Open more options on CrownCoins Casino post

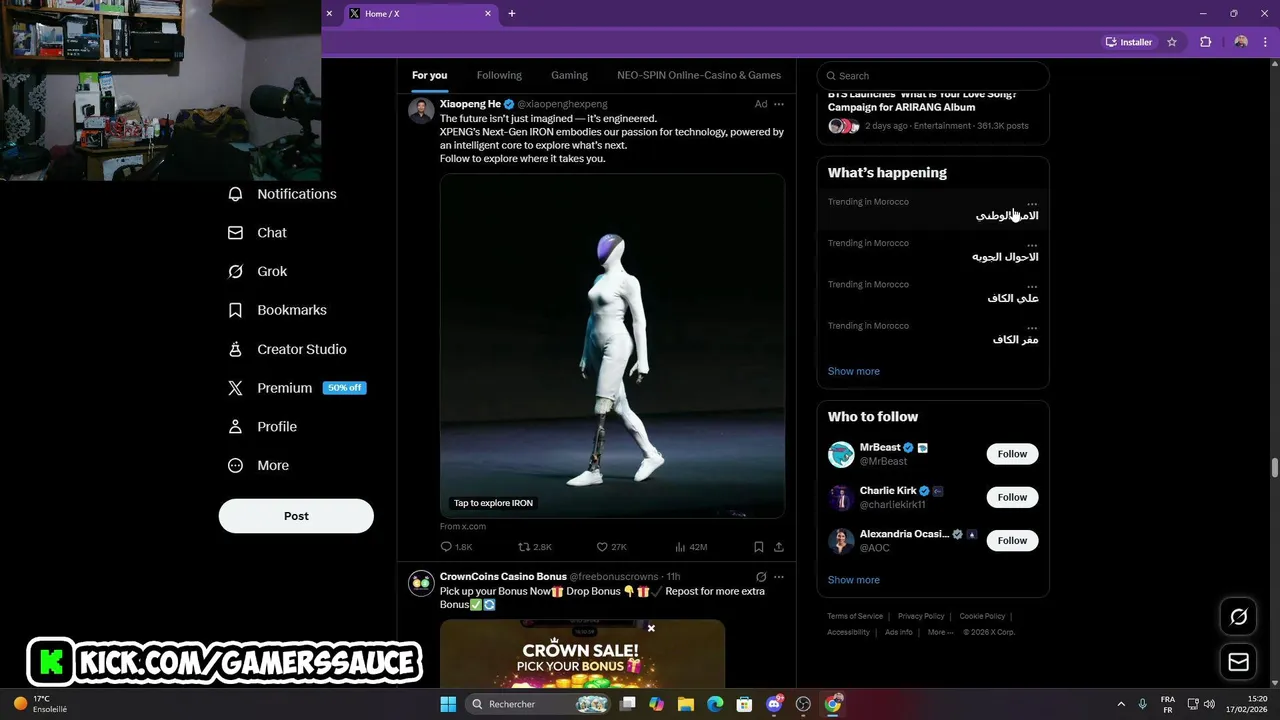coord(779,577)
